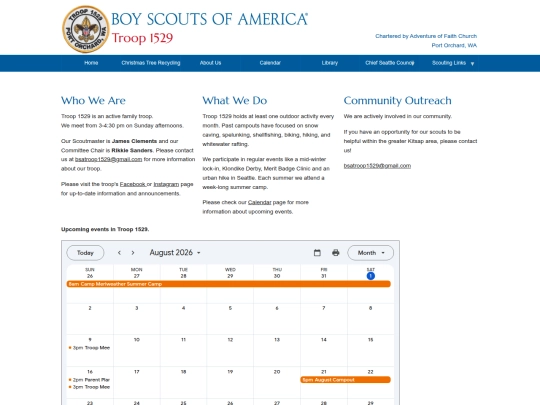This screenshot has height=405, width=540.
Task: Select calendar day 8 Saturday cell
Action: click(x=371, y=319)
